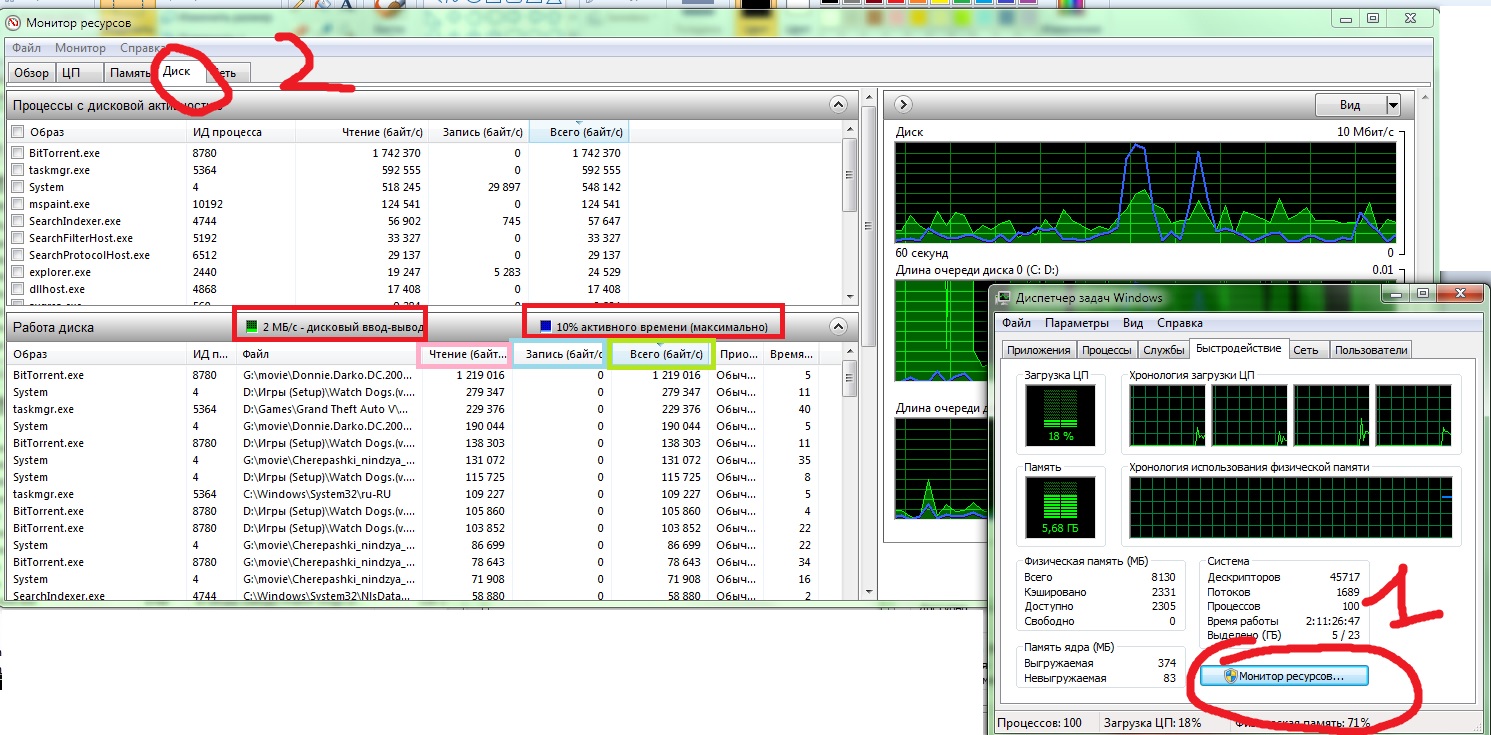Select the mspaint.exe row in the processes list

click(x=60, y=204)
